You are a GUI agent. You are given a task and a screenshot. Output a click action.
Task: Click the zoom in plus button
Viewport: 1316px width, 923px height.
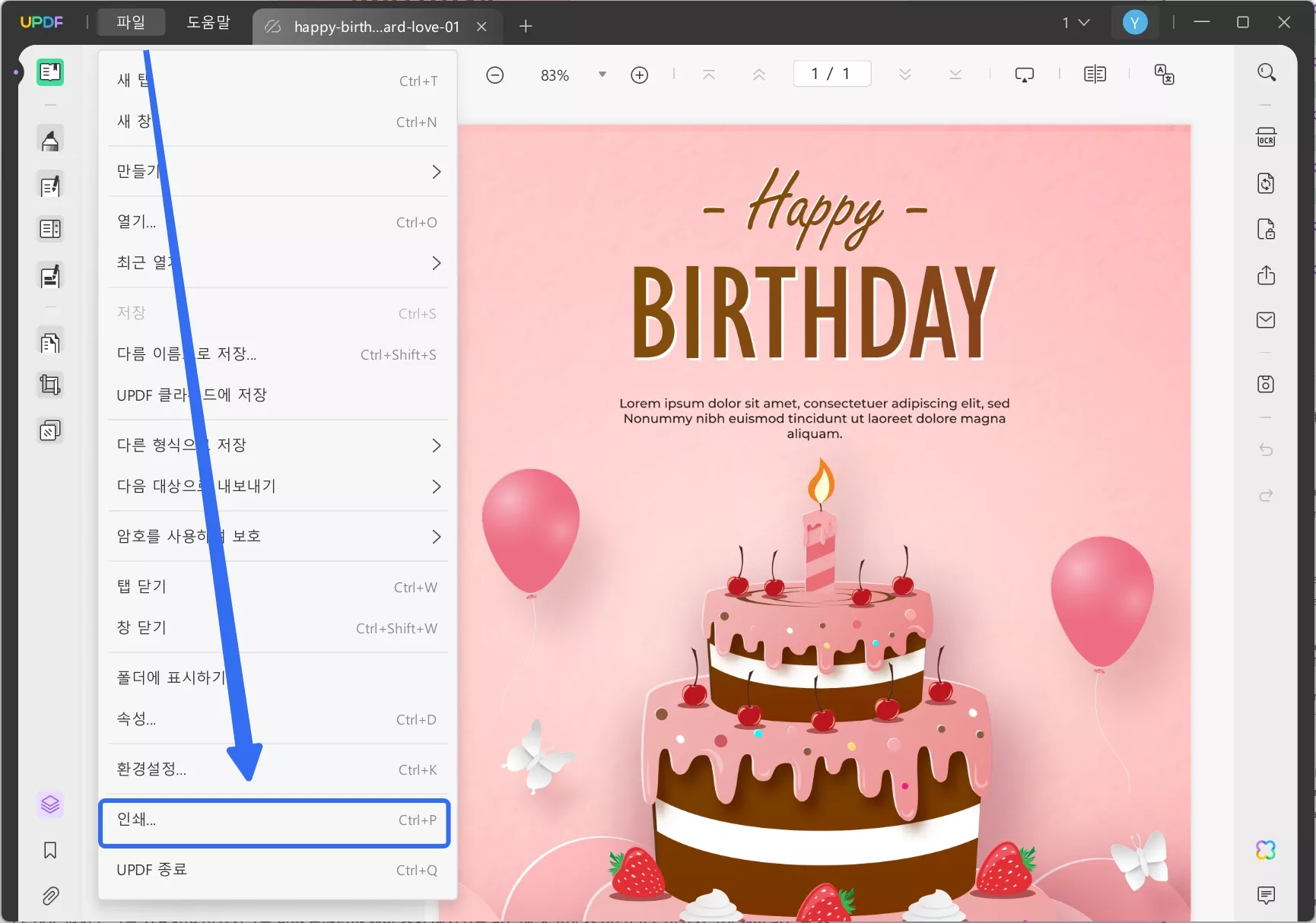click(639, 75)
